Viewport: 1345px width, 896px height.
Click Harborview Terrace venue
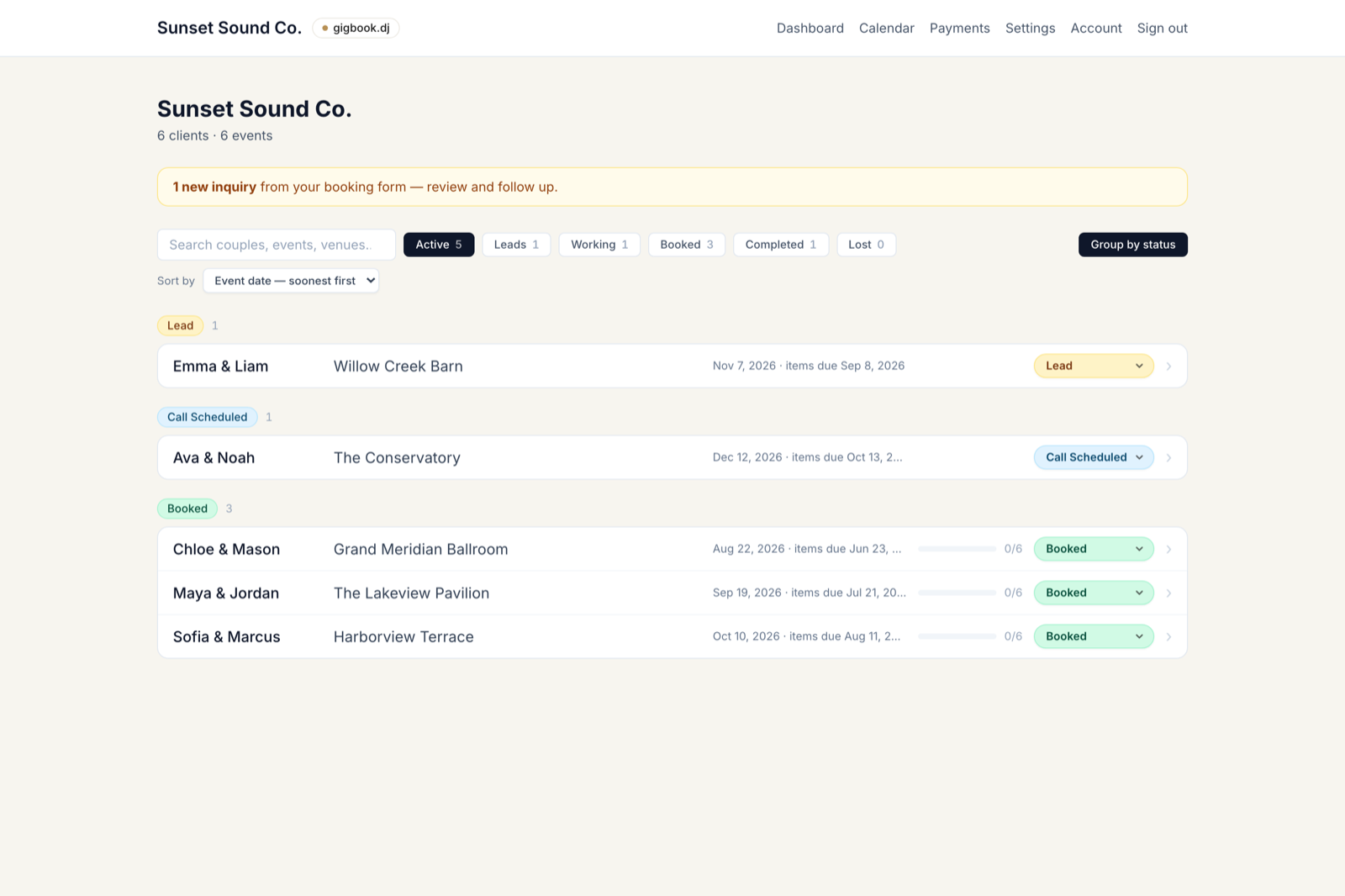(x=403, y=637)
